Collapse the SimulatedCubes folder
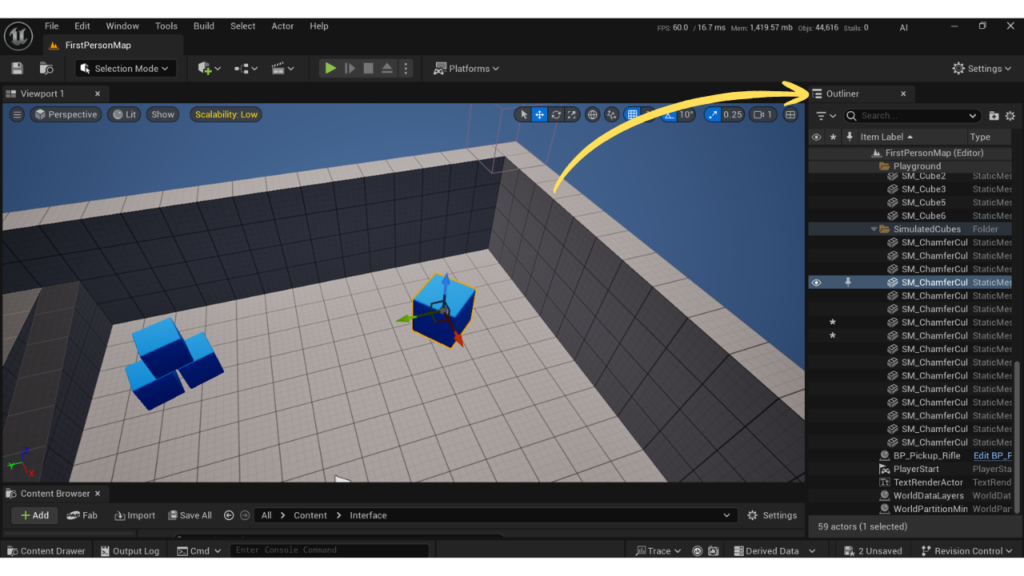This screenshot has height=576, width=1024. [874, 229]
